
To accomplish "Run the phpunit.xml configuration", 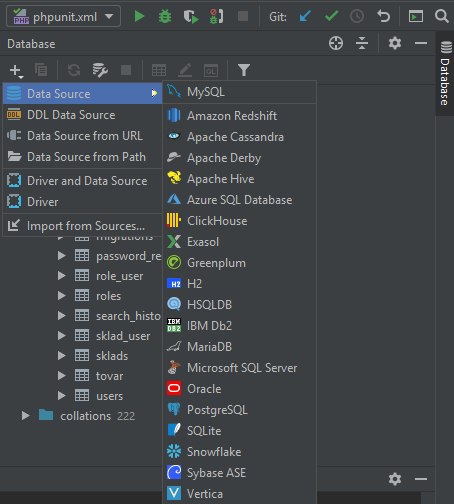I will [x=139, y=16].
